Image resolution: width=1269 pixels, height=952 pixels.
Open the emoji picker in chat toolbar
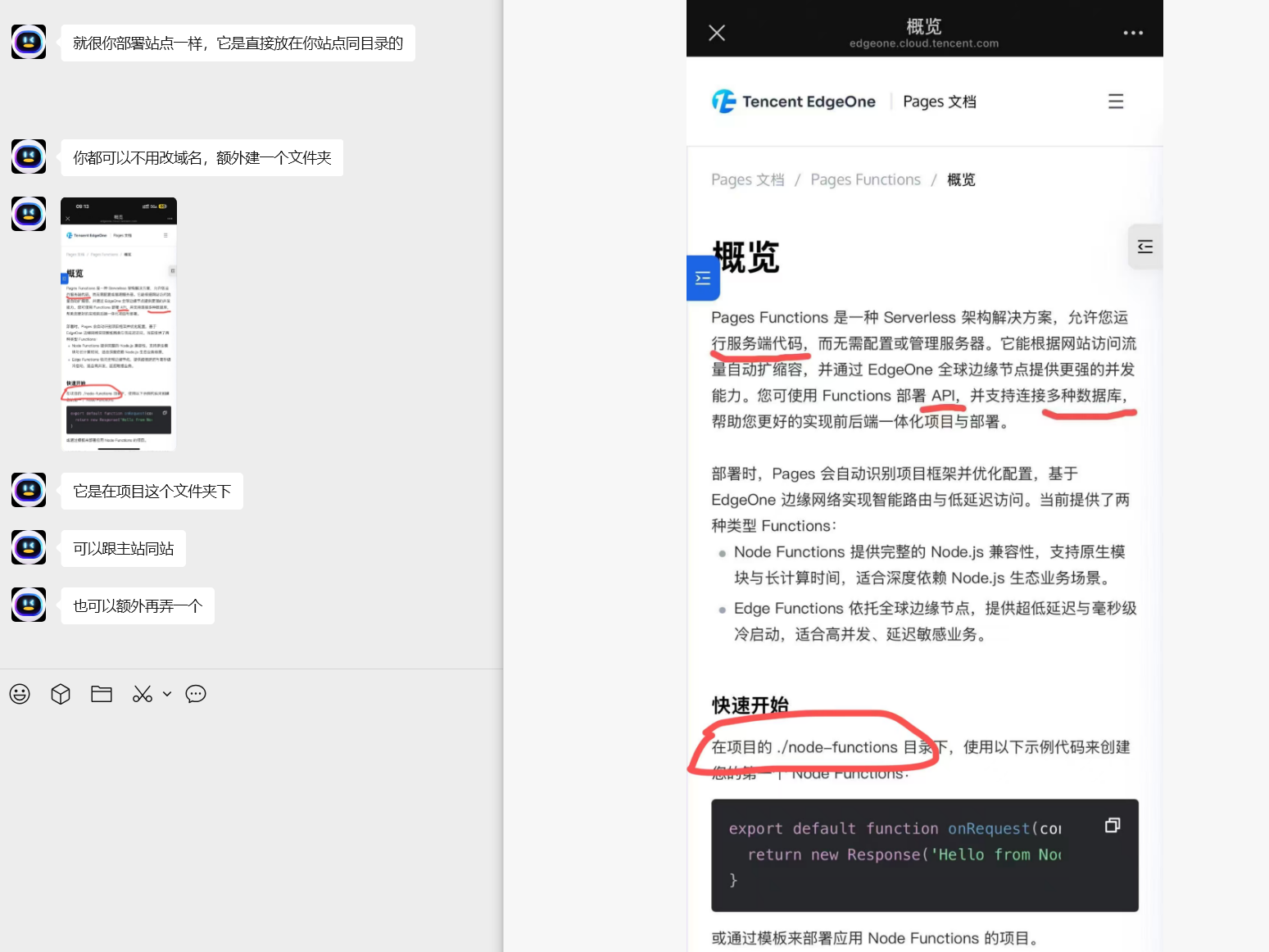click(20, 694)
